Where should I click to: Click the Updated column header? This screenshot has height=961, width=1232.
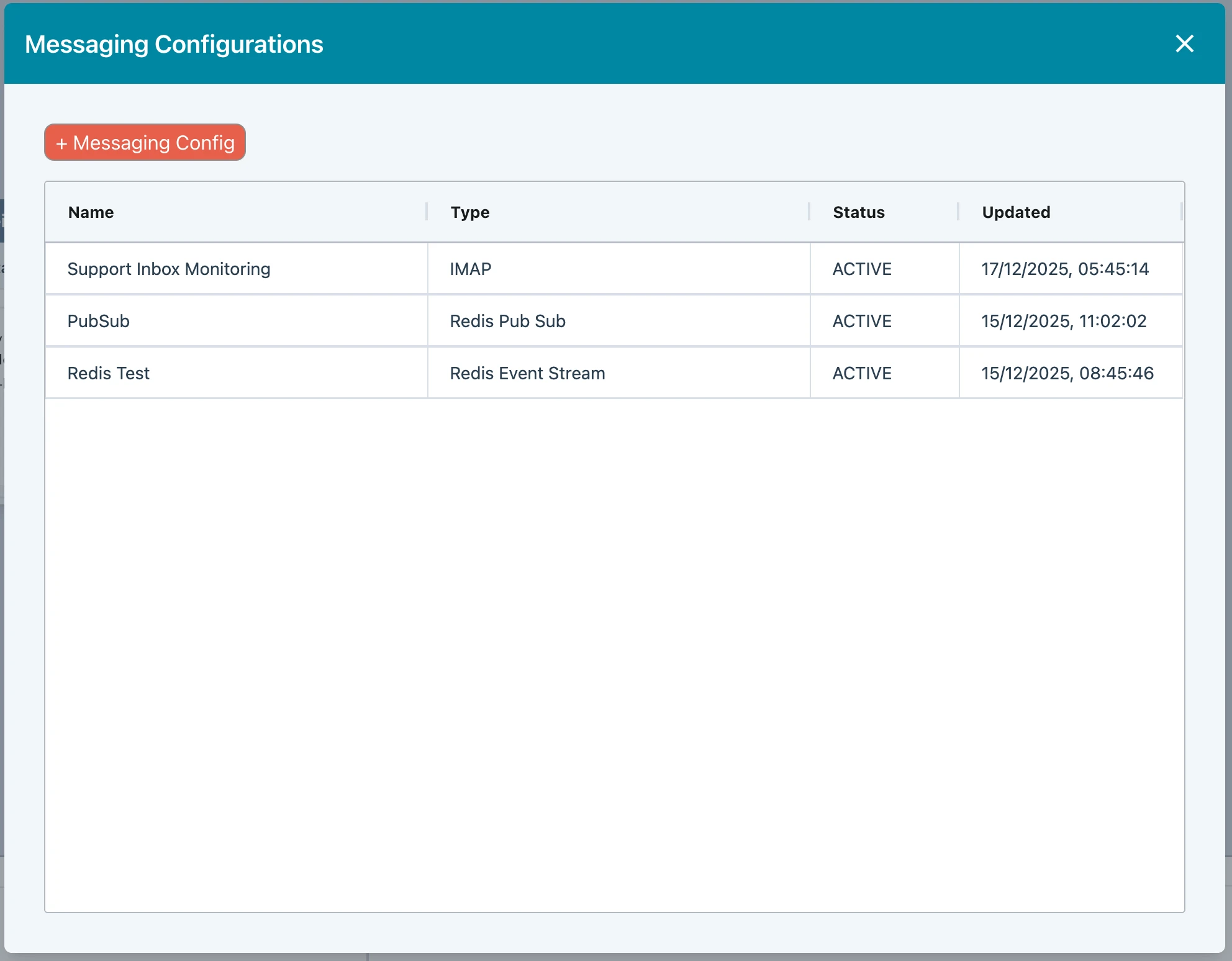[1016, 212]
